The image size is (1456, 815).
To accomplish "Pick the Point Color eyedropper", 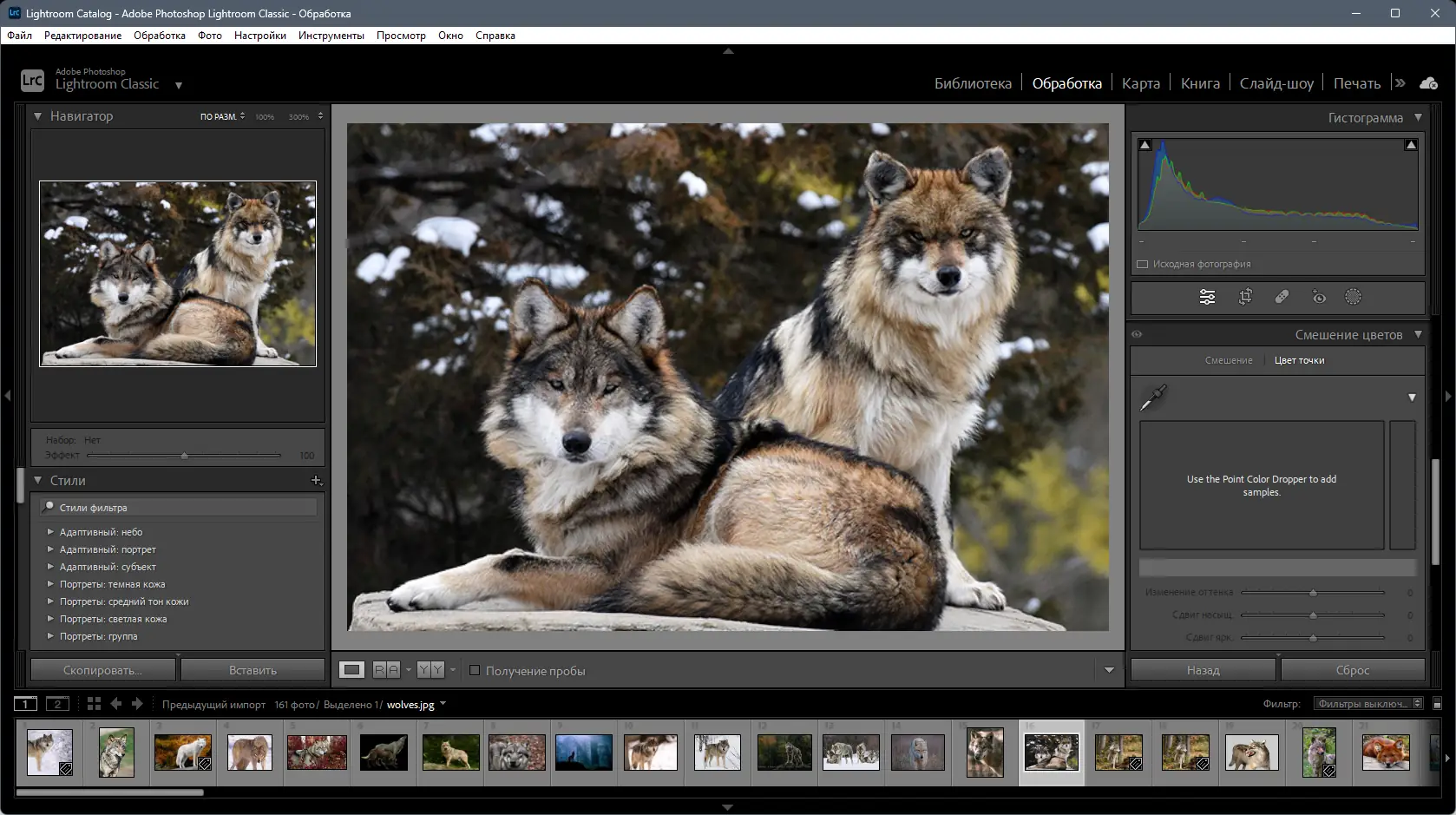I will tap(1155, 398).
